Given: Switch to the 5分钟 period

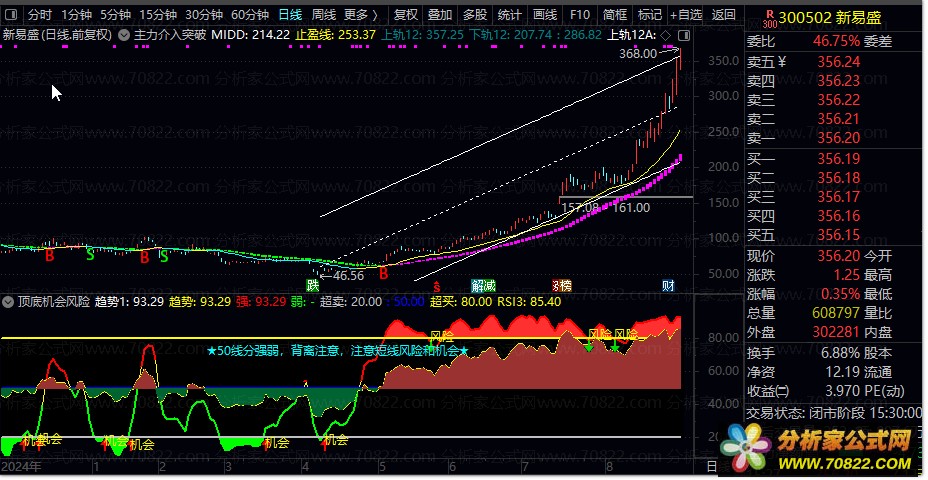Looking at the screenshot, I should coord(115,15).
